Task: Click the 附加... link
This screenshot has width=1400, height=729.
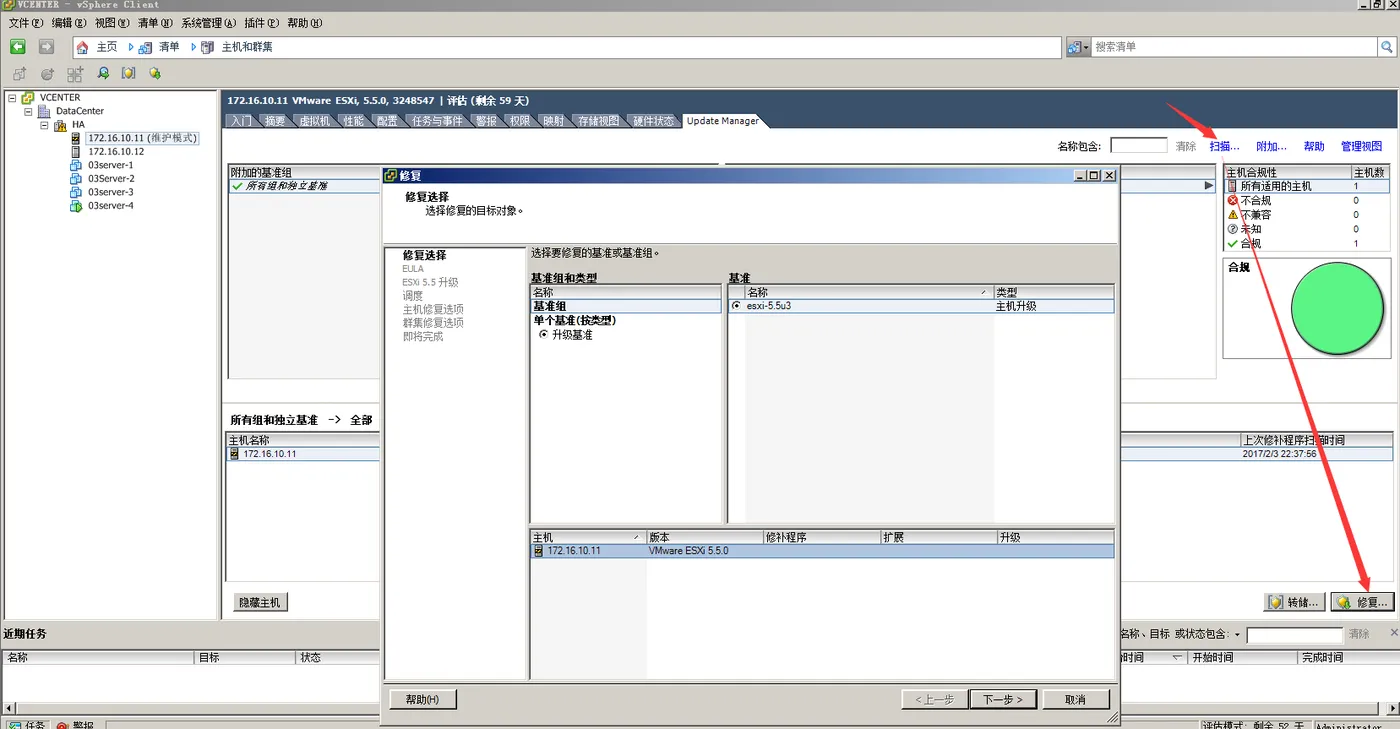Action: point(1271,146)
